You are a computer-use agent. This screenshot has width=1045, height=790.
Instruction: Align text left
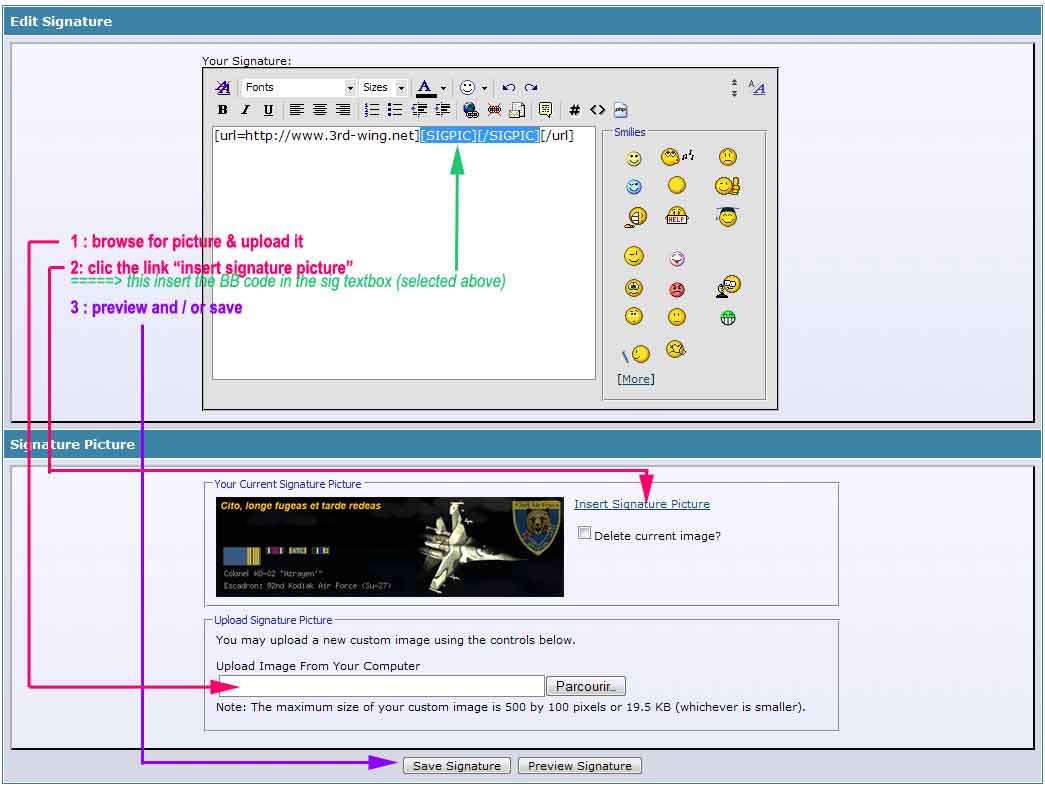coord(297,110)
